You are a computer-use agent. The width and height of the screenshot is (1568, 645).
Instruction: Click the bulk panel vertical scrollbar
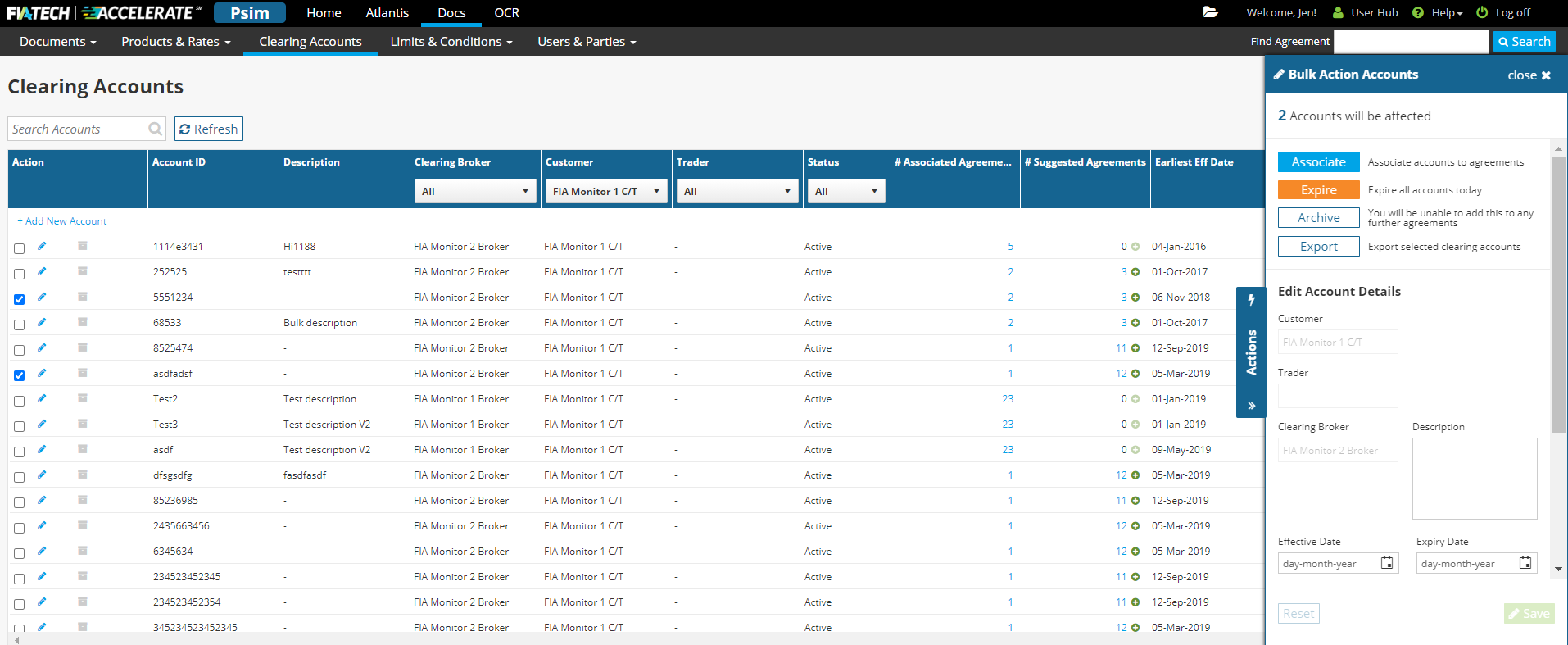pos(1559,294)
